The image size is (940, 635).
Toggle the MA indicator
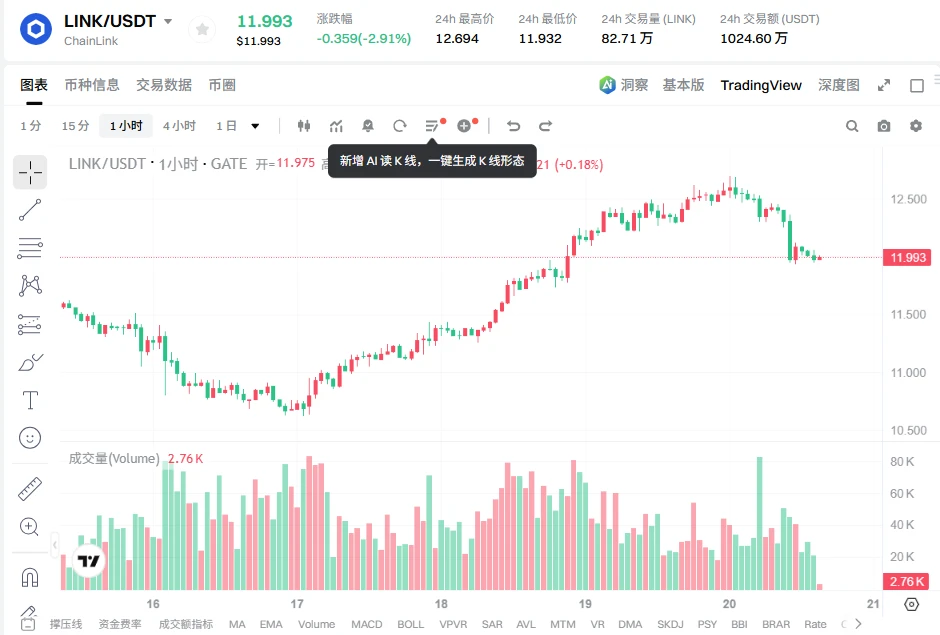point(237,624)
